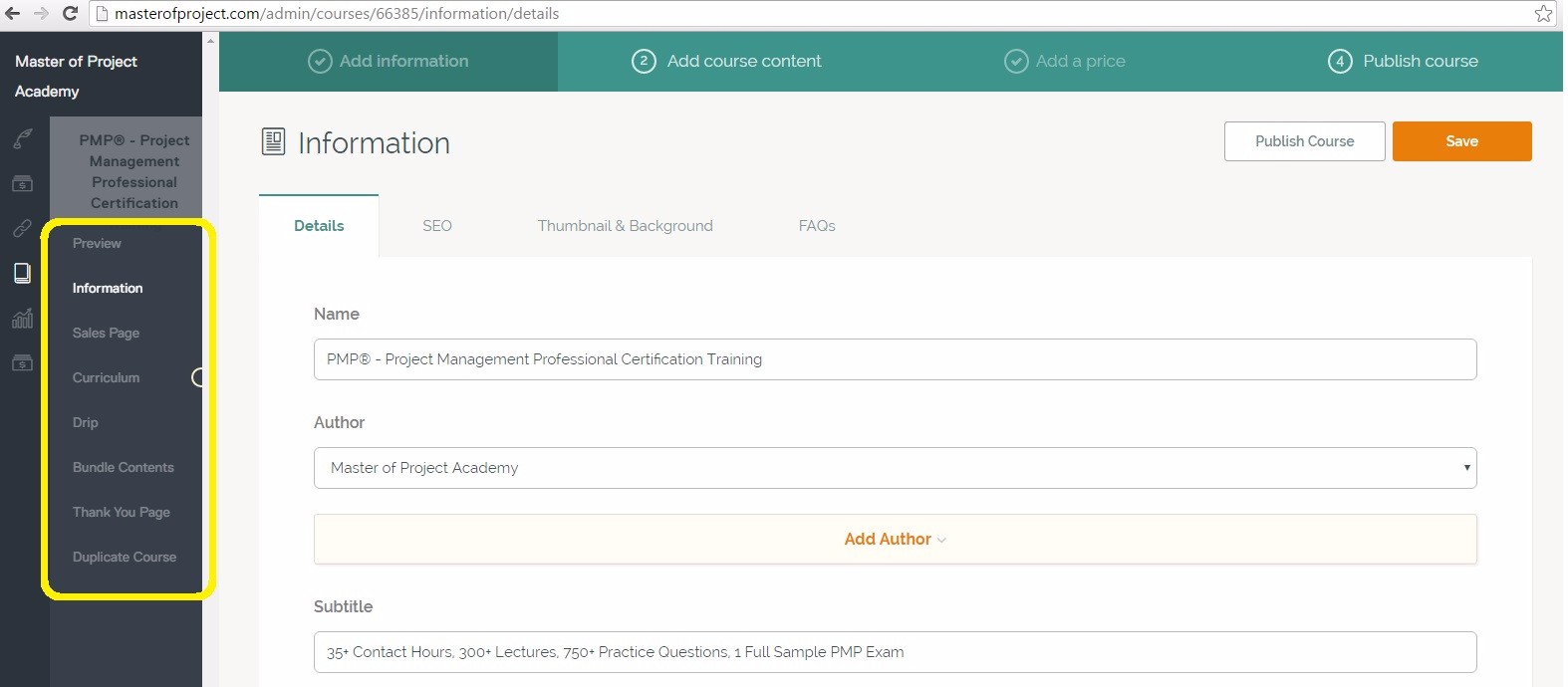Click the Information heading document icon
Viewport: 1568px width, 687px height.
coord(273,141)
